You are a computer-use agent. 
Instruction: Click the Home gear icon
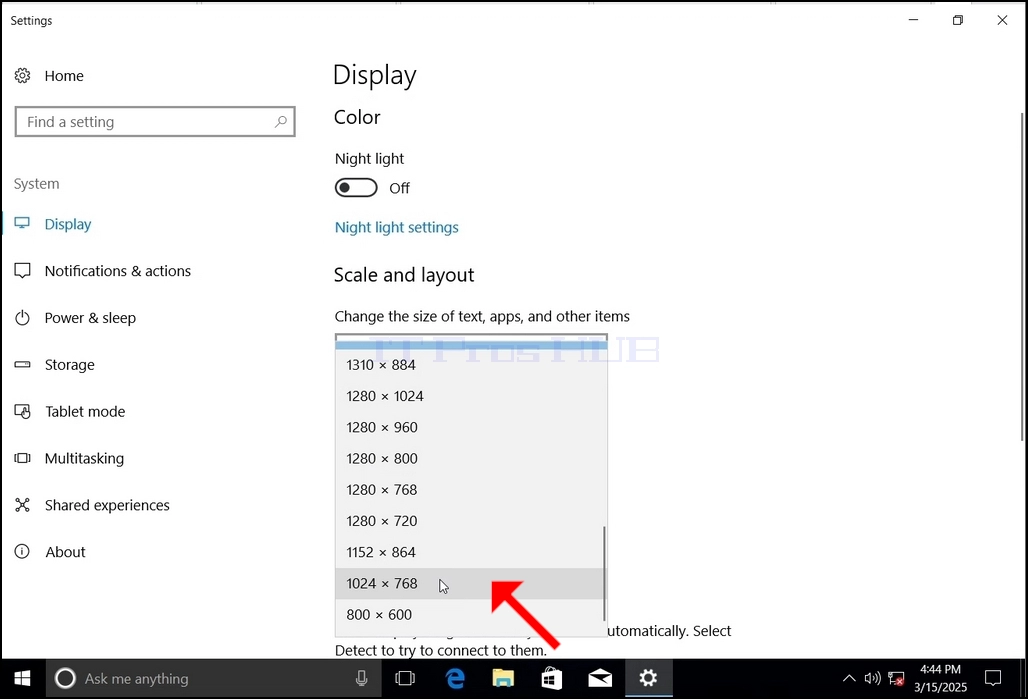pyautogui.click(x=22, y=75)
